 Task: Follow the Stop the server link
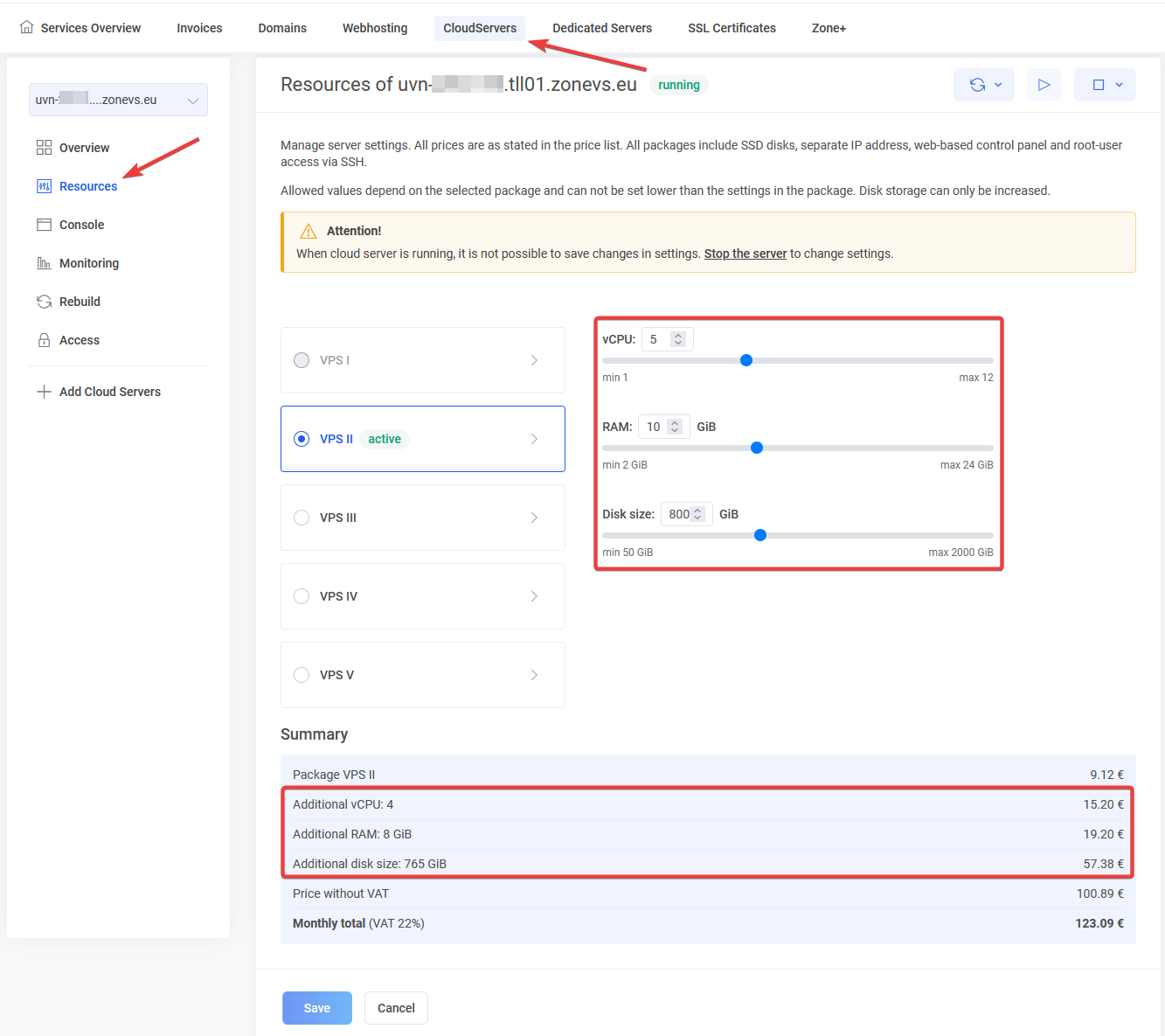[x=745, y=254]
